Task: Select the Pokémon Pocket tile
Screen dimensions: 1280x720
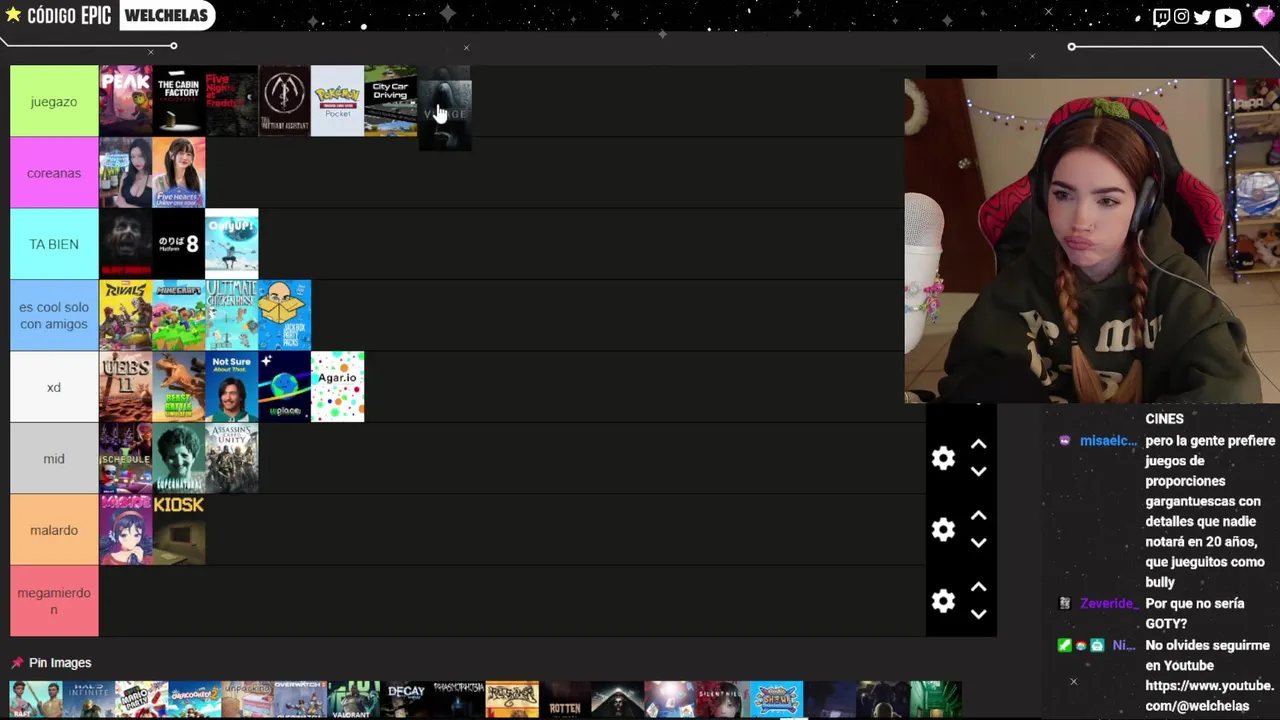Action: click(337, 101)
